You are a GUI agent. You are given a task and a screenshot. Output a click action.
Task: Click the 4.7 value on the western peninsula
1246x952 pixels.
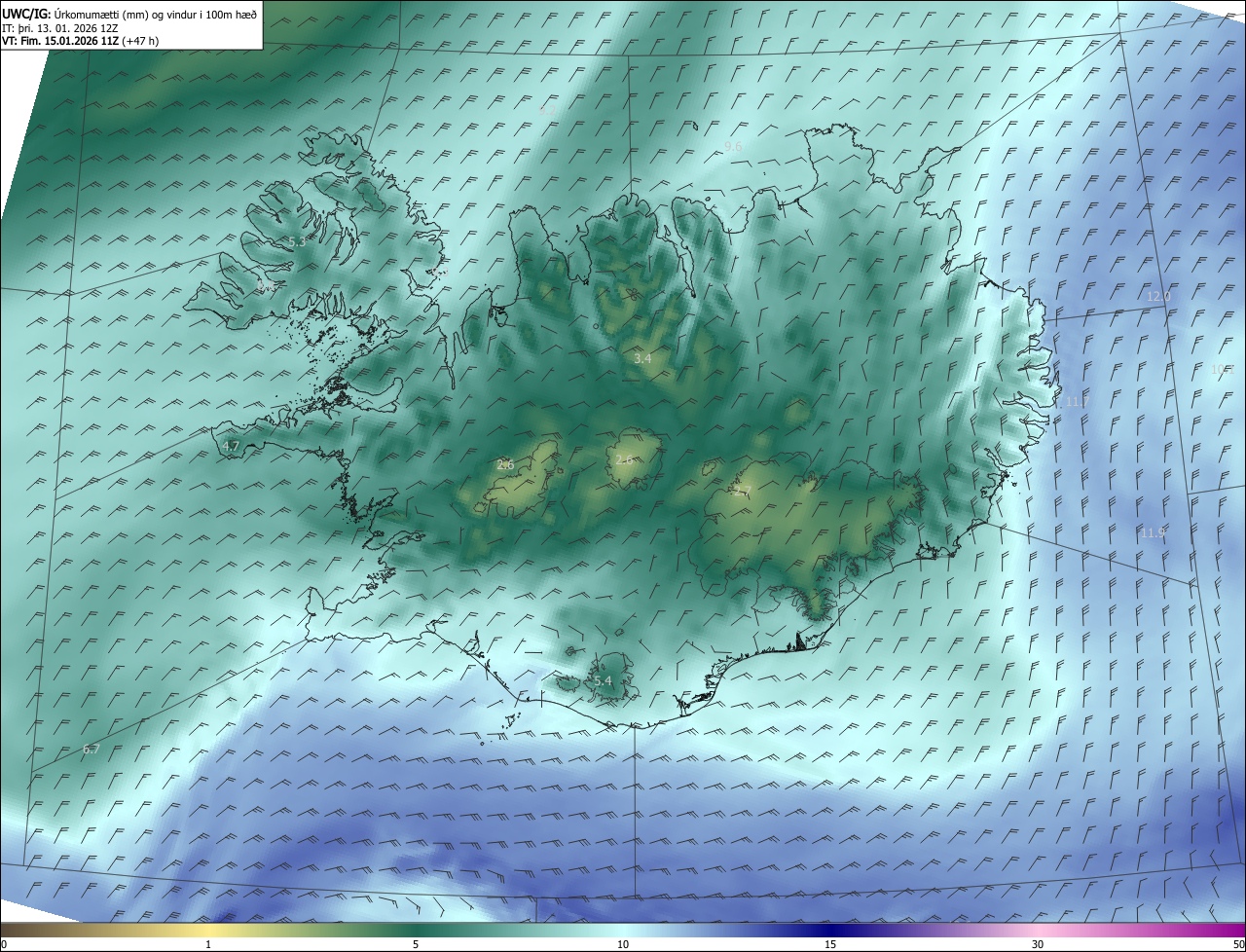pyautogui.click(x=231, y=446)
